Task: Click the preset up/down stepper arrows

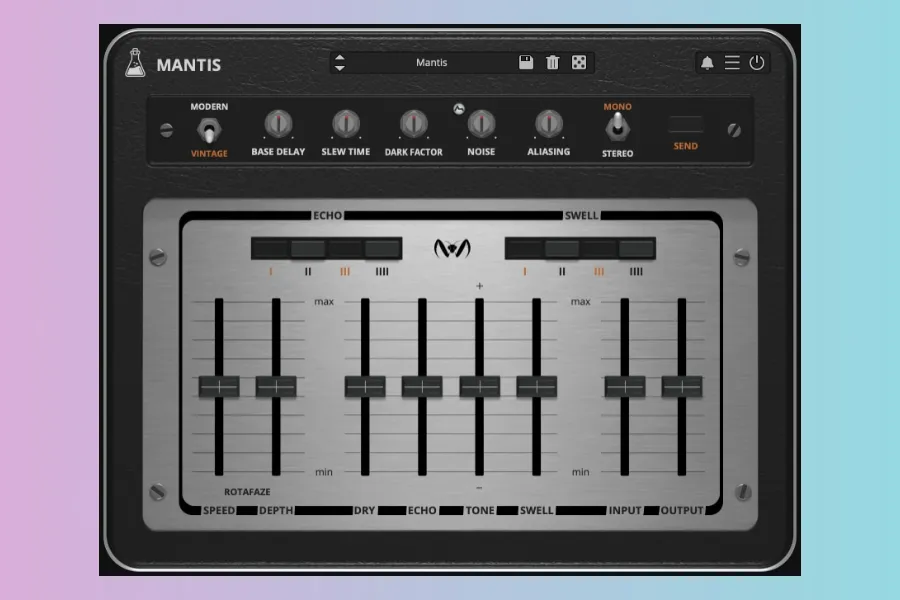Action: coord(340,63)
